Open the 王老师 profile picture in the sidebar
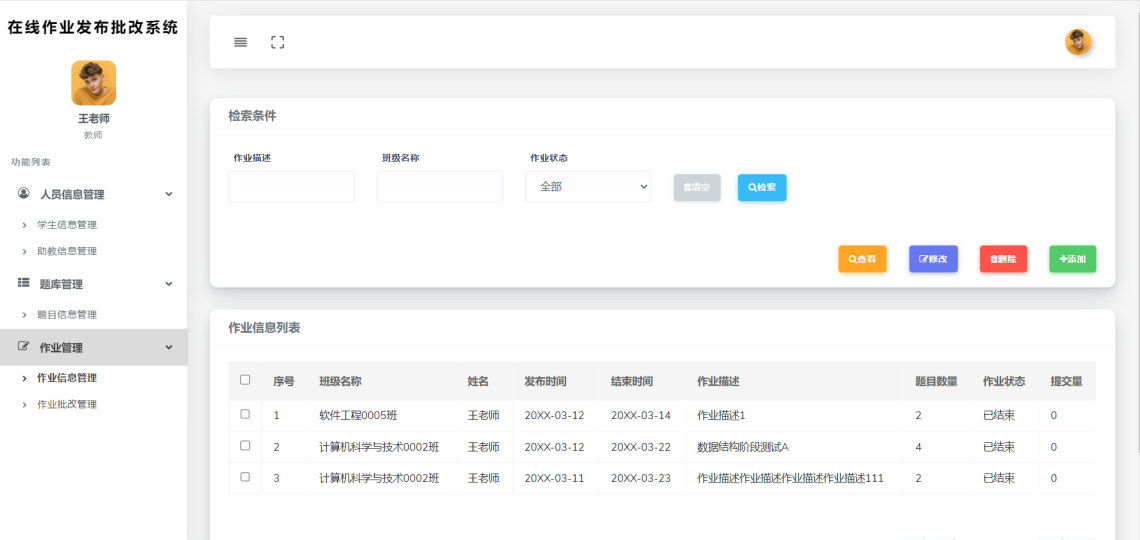The image size is (1140, 540). click(x=94, y=83)
